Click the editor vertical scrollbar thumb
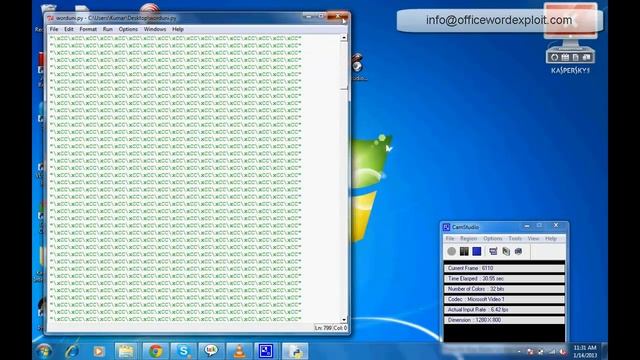This screenshot has width=640, height=360. coord(344,65)
